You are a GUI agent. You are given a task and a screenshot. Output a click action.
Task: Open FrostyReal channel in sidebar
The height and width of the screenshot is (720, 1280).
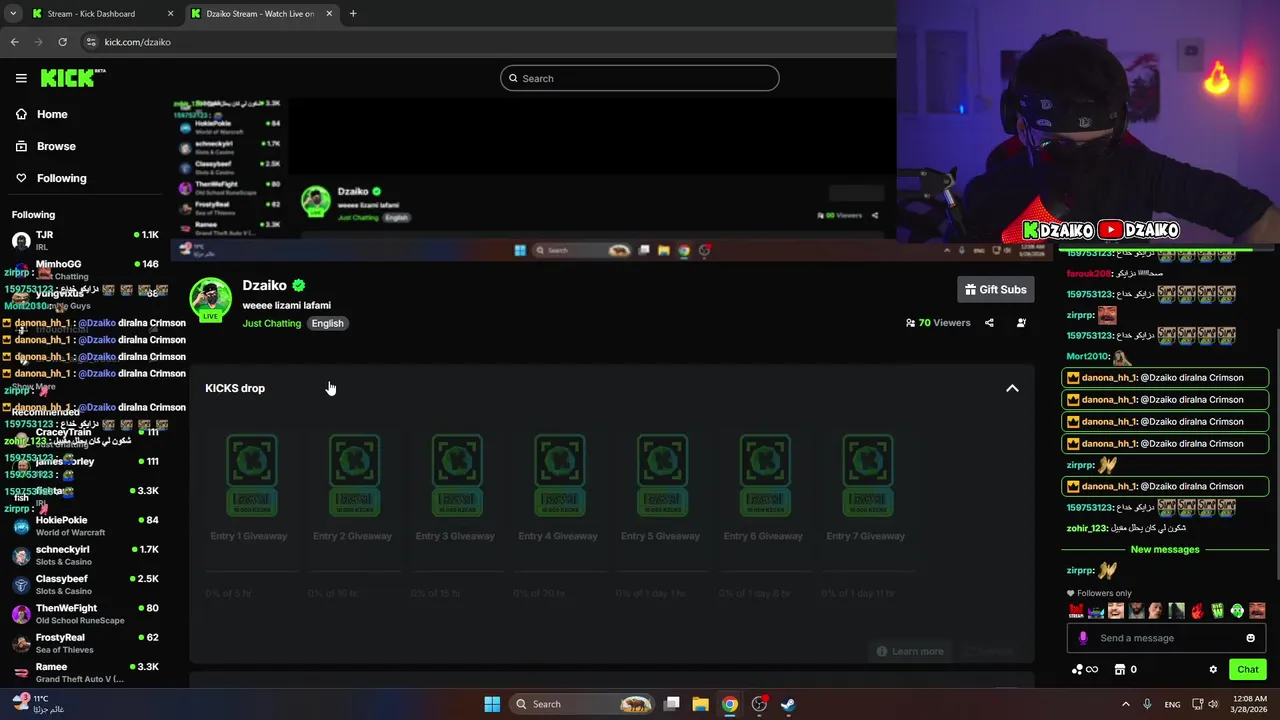(85, 643)
